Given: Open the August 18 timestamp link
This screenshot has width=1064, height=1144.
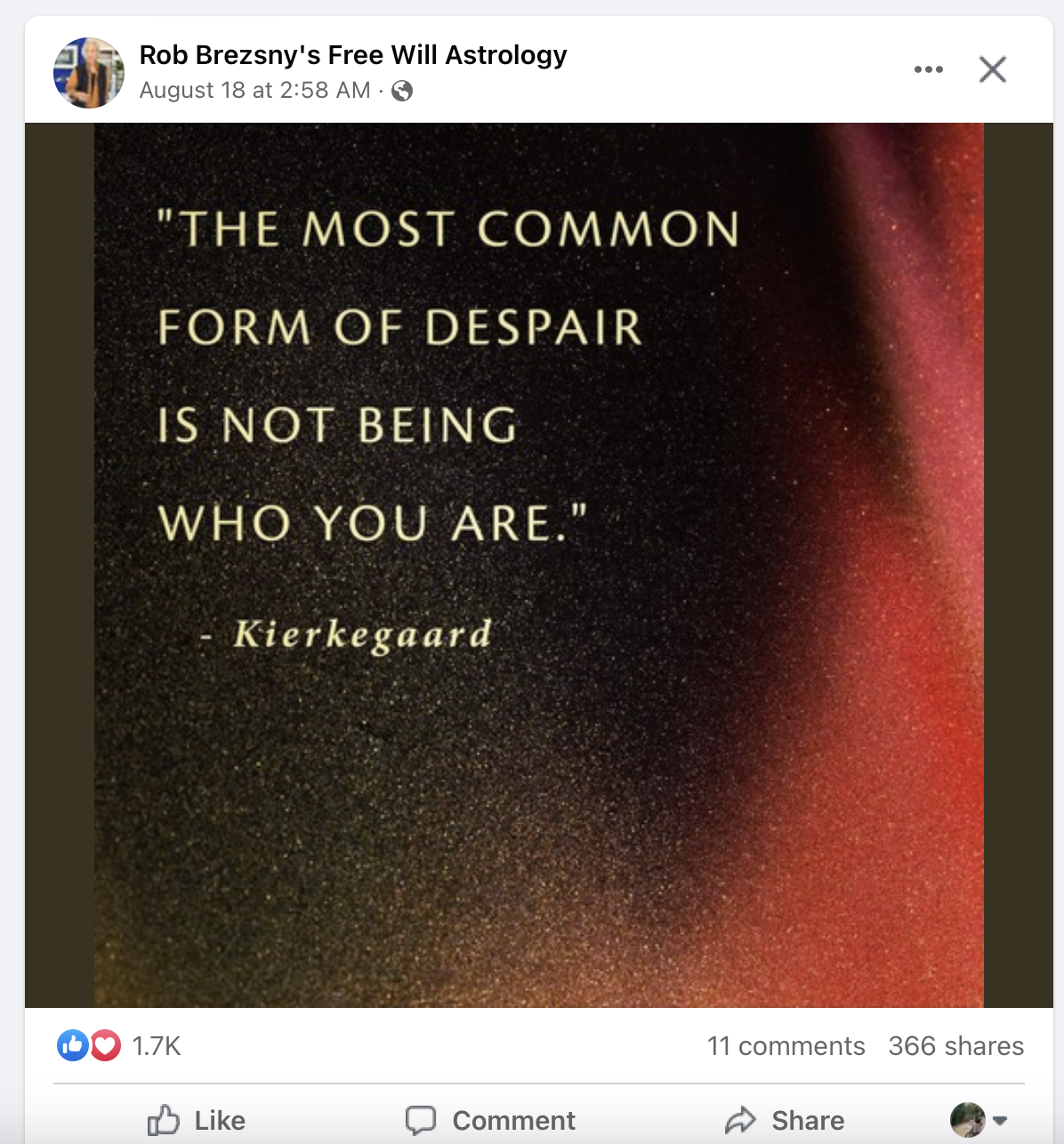Looking at the screenshot, I should (254, 91).
